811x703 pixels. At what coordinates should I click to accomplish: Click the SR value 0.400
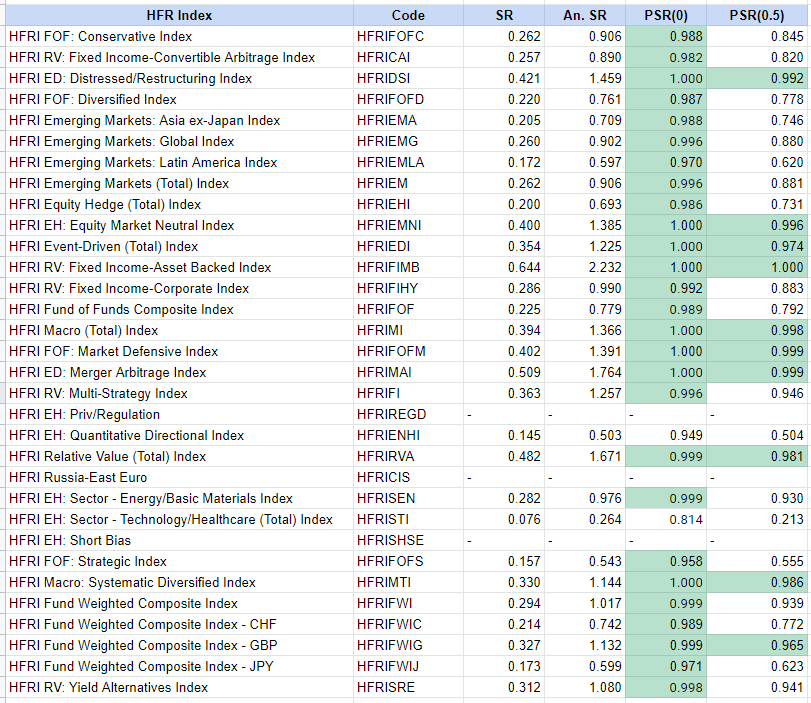point(504,226)
